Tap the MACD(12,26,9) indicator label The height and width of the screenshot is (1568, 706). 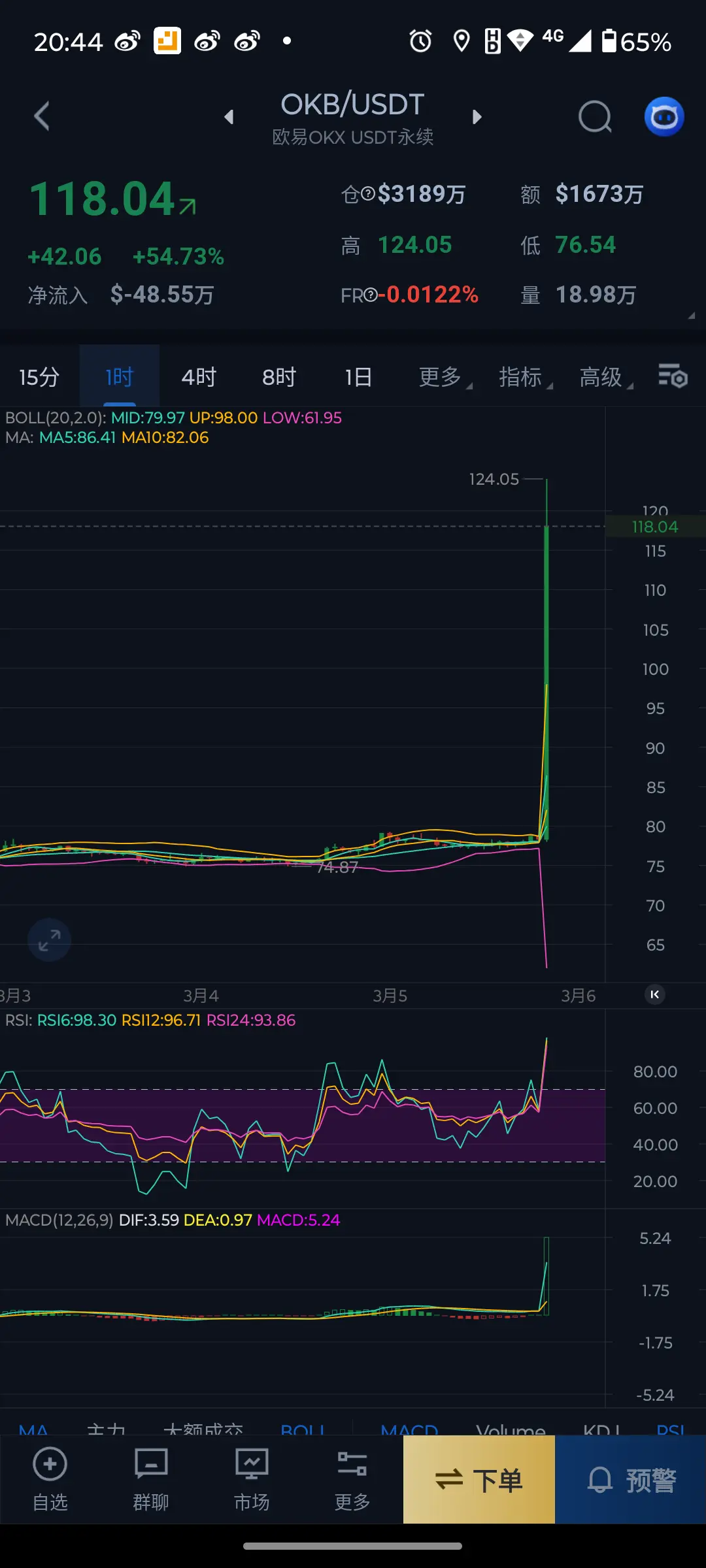(59, 1220)
